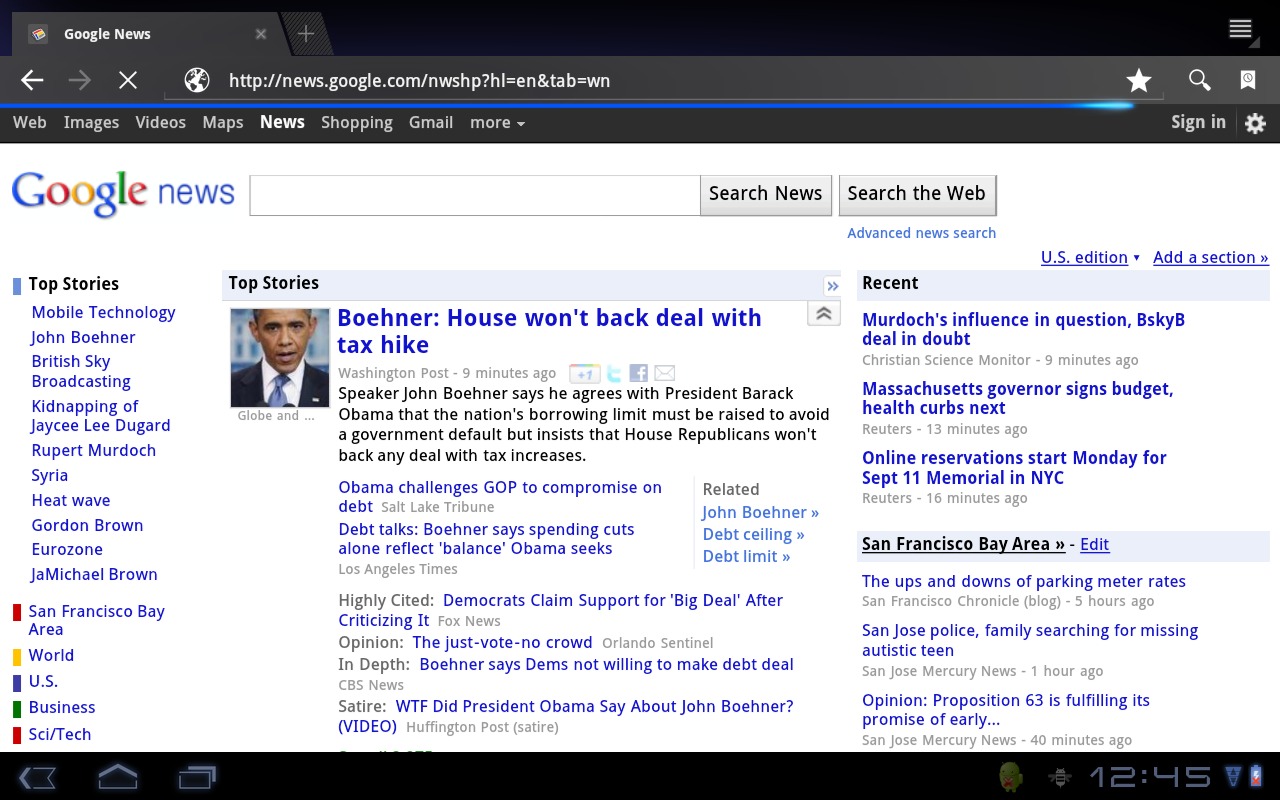Collapse Top Stories with double up chevron

823,314
